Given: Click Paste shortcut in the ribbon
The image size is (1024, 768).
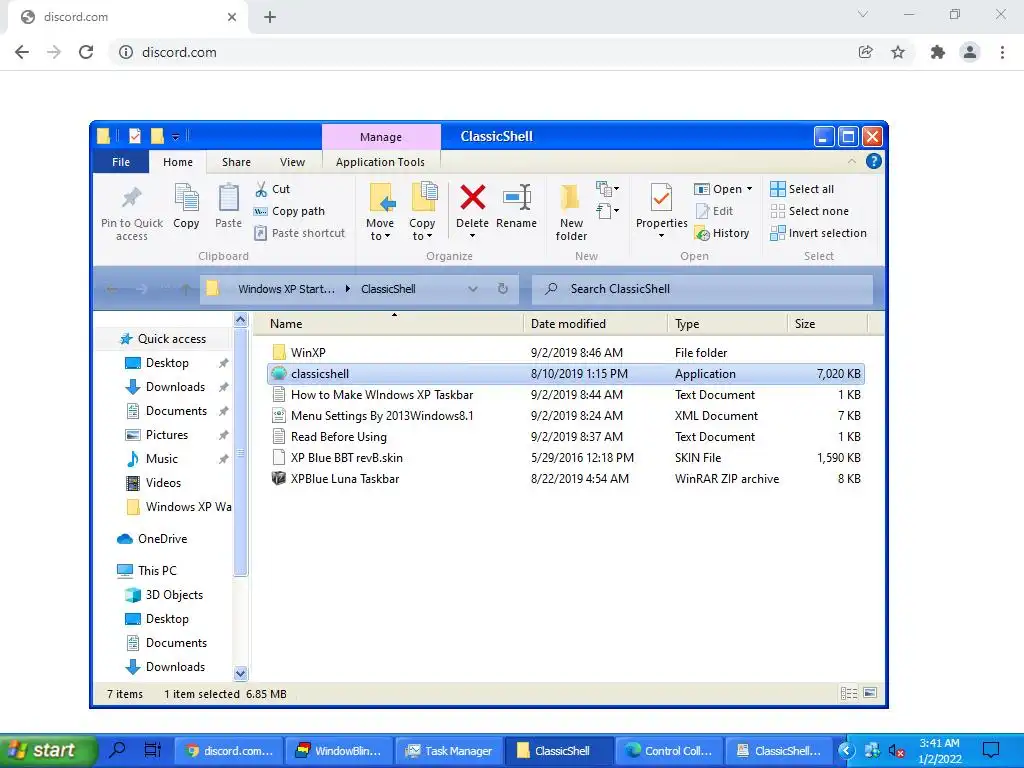Looking at the screenshot, I should (299, 233).
